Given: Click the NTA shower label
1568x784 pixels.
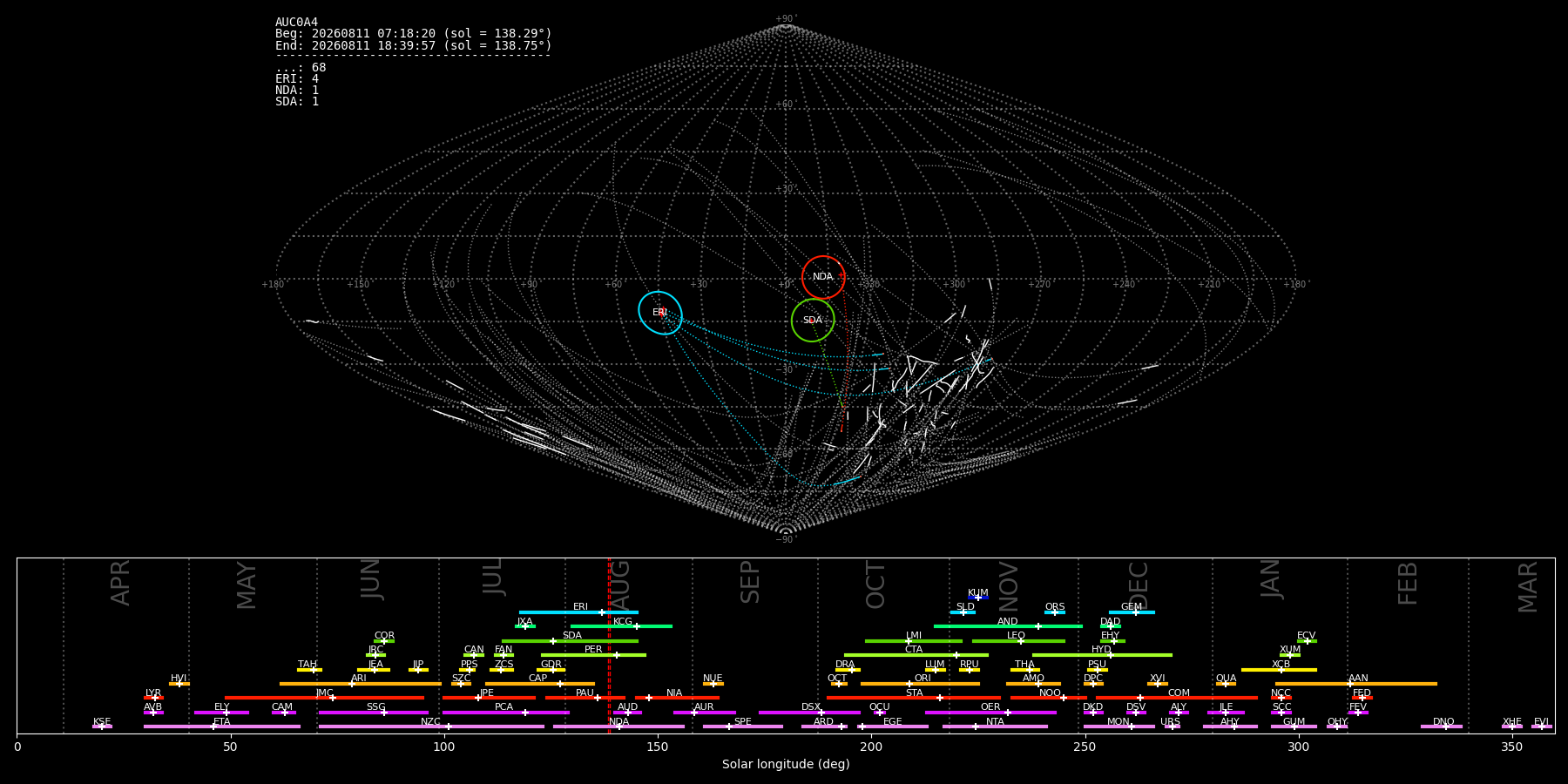Looking at the screenshot, I should (995, 721).
